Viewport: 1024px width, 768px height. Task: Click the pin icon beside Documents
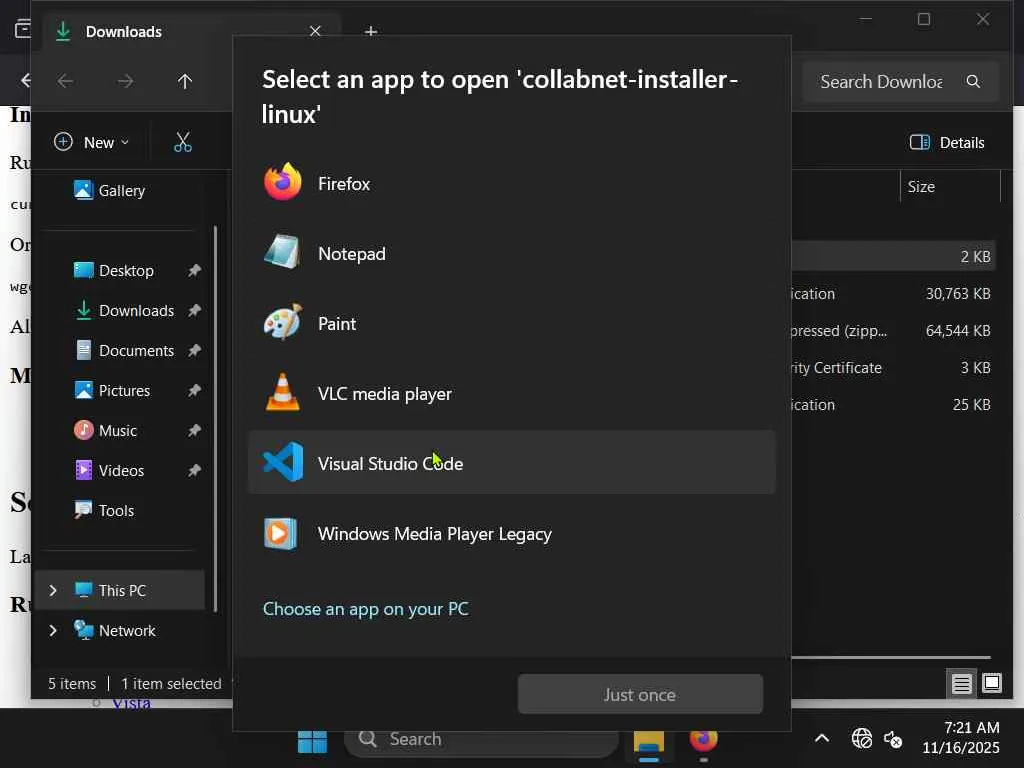point(194,350)
